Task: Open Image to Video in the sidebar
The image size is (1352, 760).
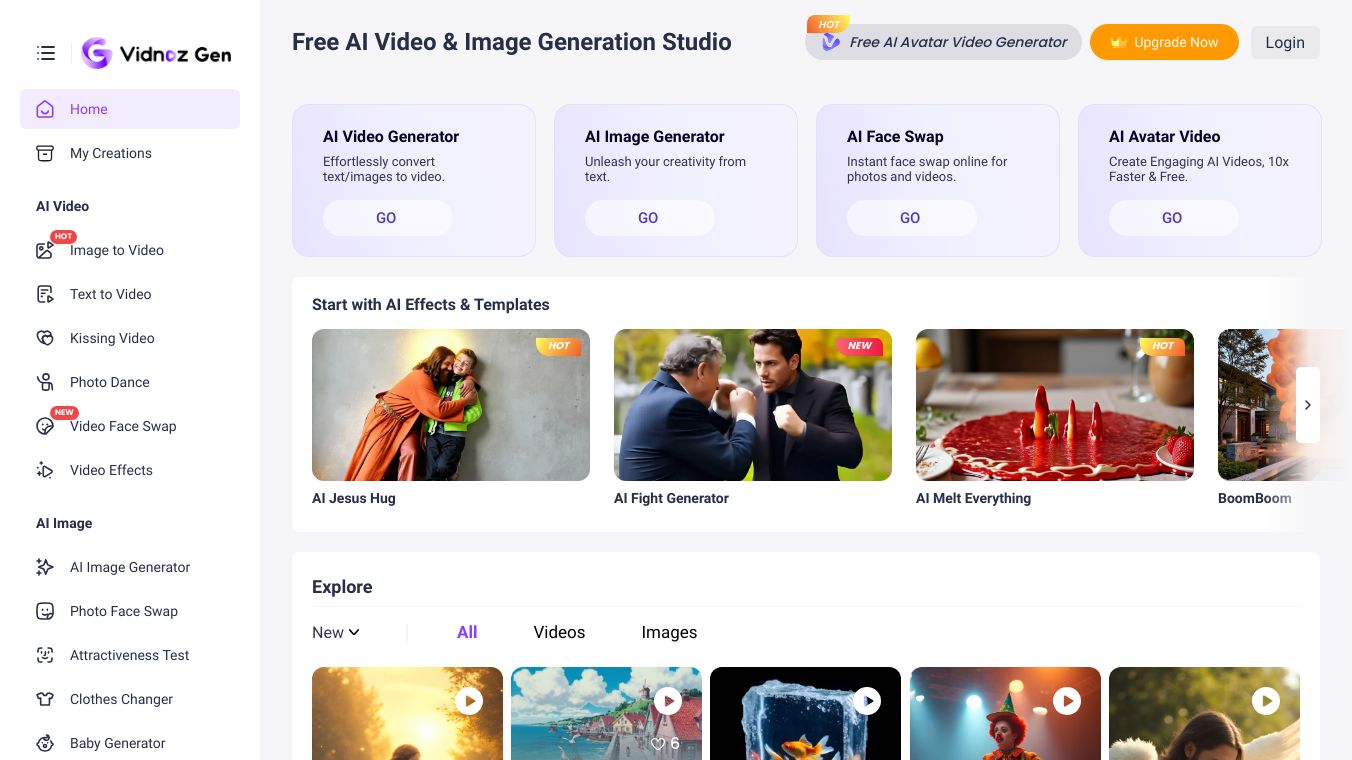Action: pyautogui.click(x=130, y=250)
